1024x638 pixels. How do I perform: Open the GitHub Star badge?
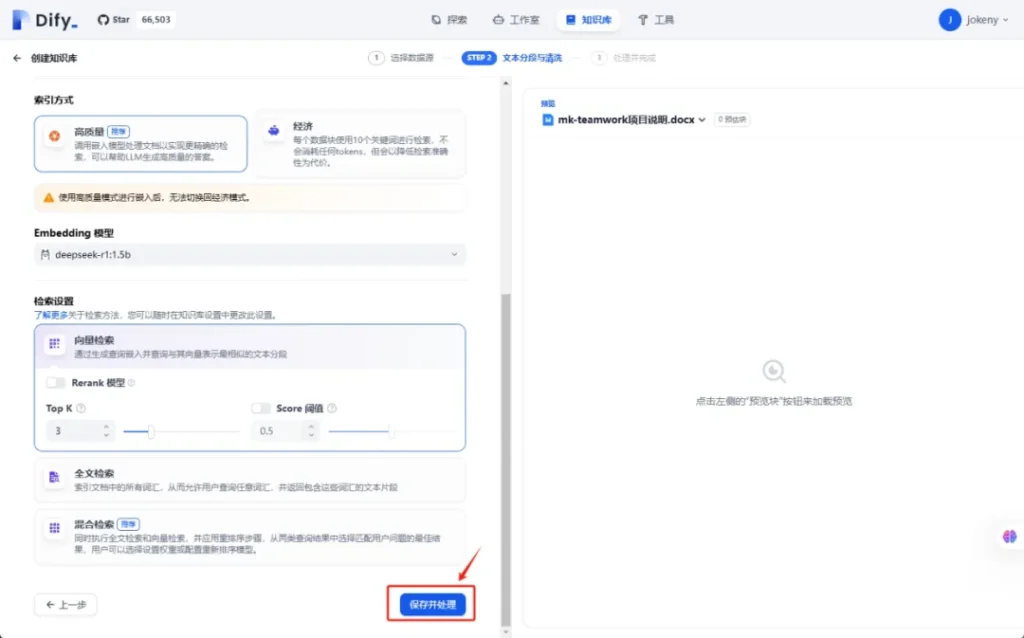pyautogui.click(x=136, y=20)
